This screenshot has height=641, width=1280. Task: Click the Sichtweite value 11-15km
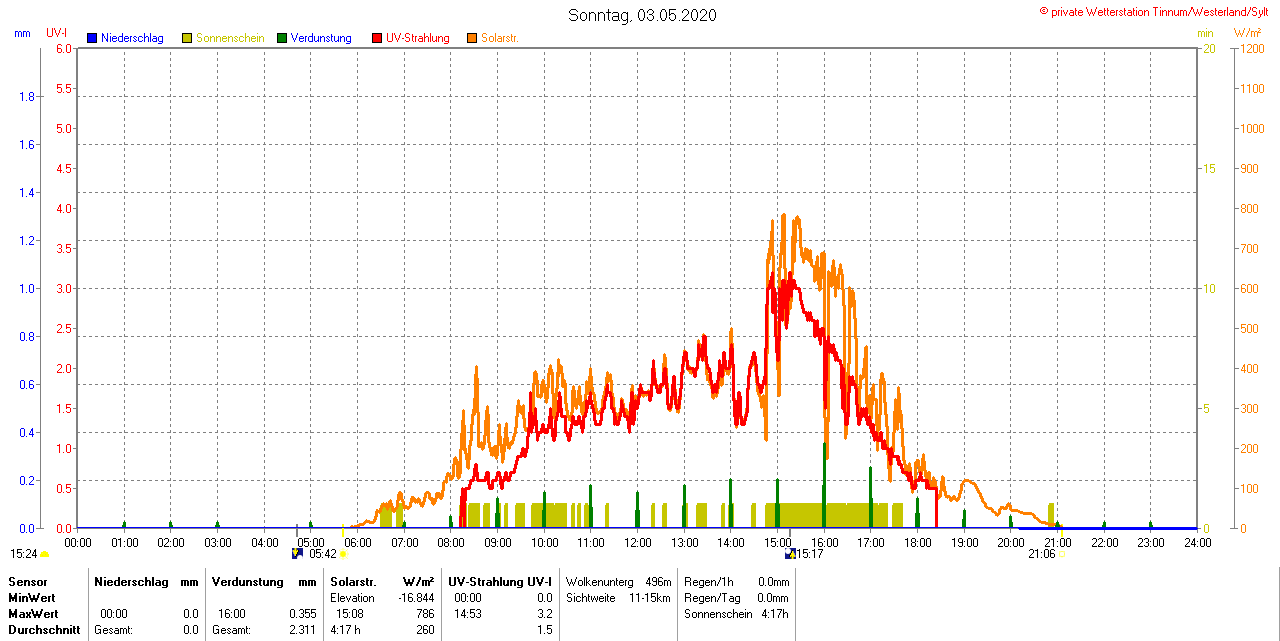[650, 597]
